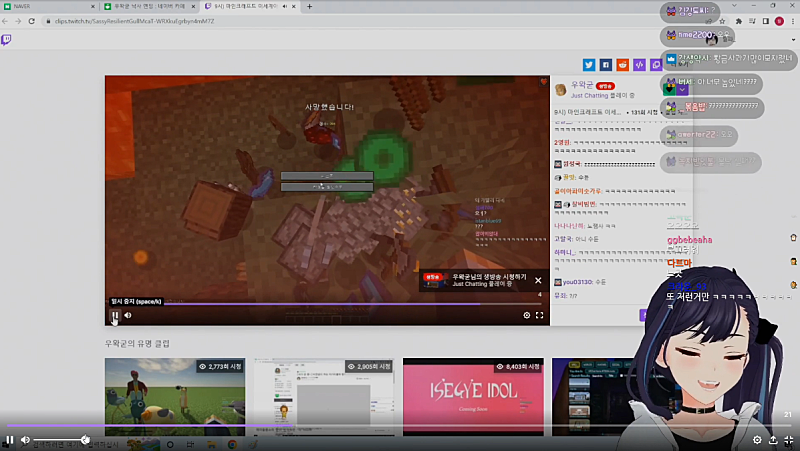Open the Chrome extensions puzzle icon
This screenshot has width=800, height=451.
coord(738,21)
